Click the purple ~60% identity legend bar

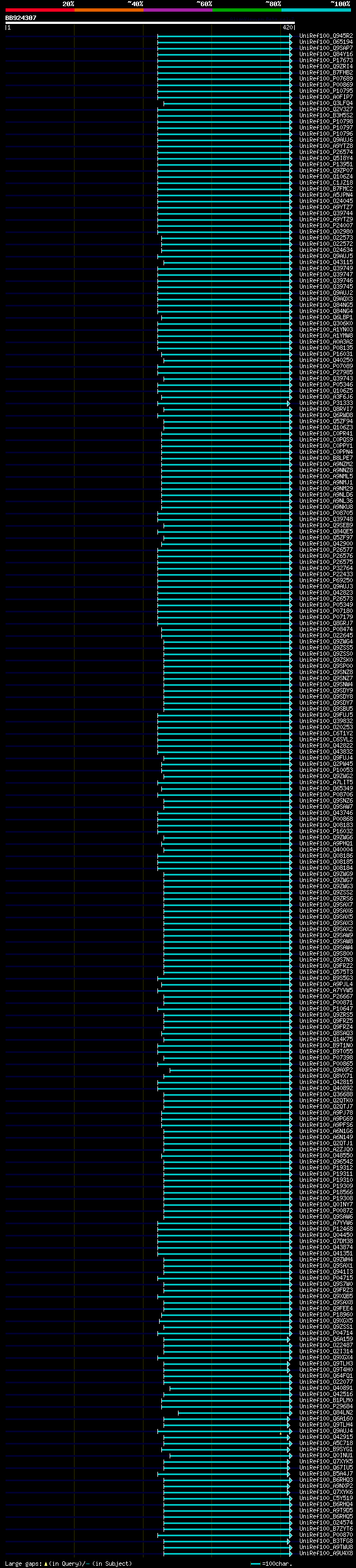click(177, 10)
